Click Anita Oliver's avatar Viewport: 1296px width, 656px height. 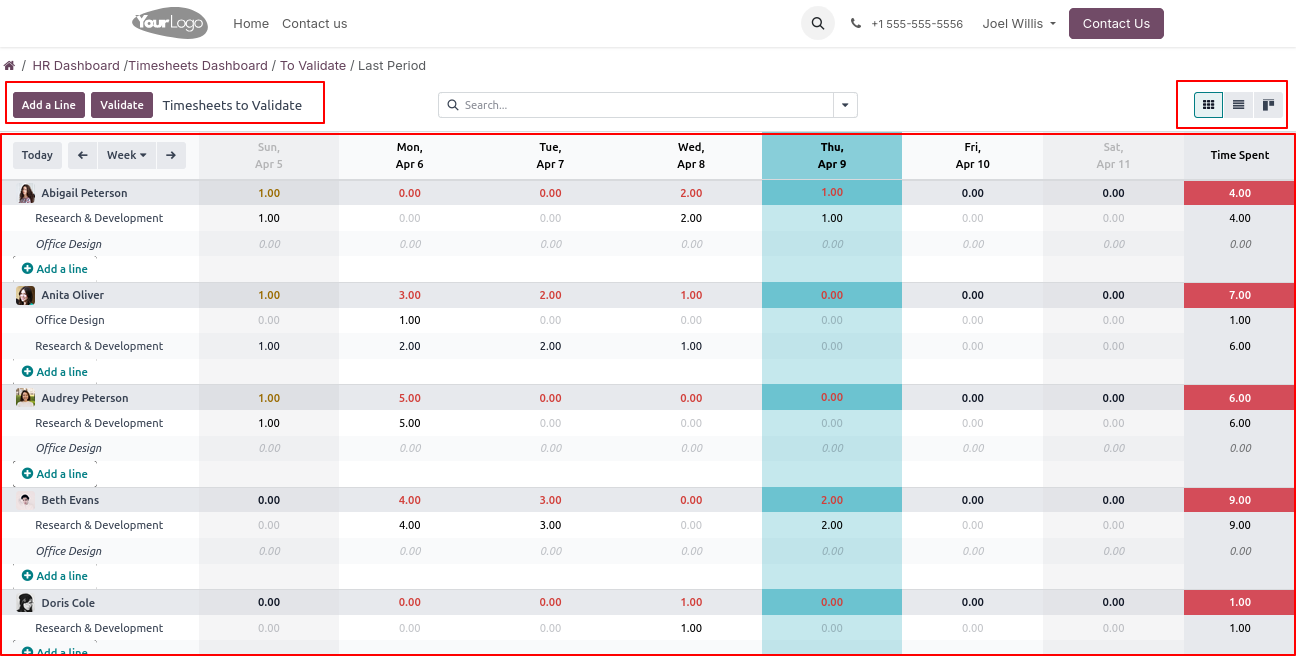coord(26,295)
